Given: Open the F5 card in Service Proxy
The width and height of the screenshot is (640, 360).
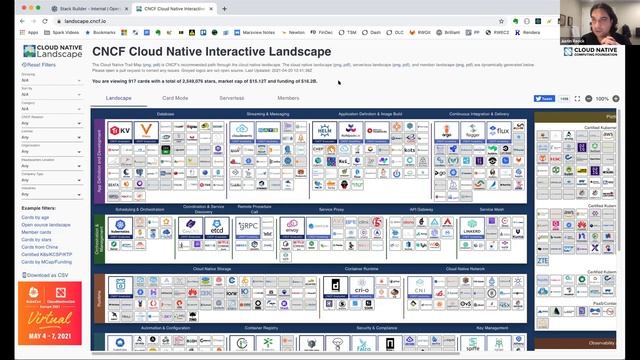Looking at the screenshot, I should (x=377, y=222).
